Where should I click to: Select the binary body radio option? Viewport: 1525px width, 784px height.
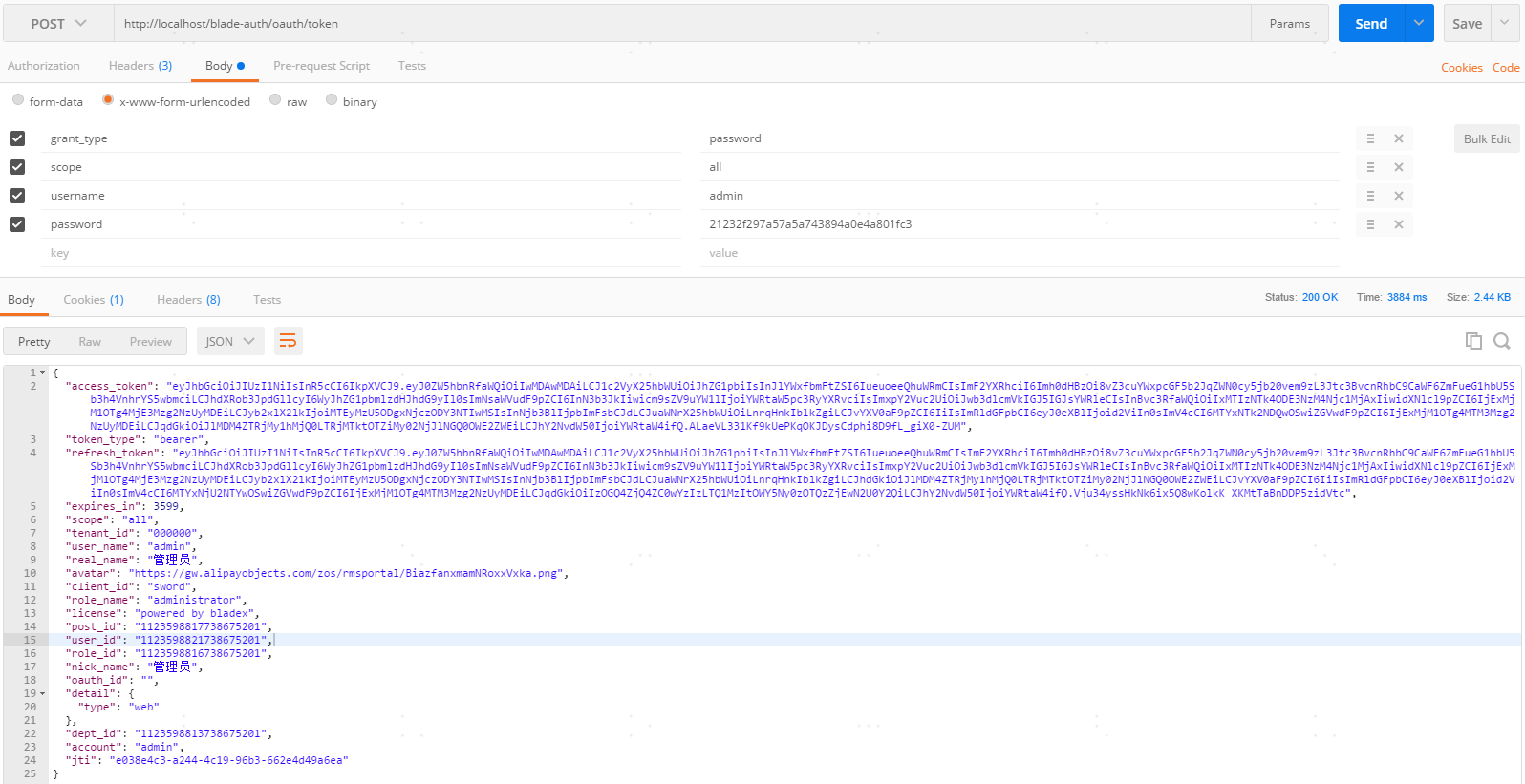pos(332,100)
